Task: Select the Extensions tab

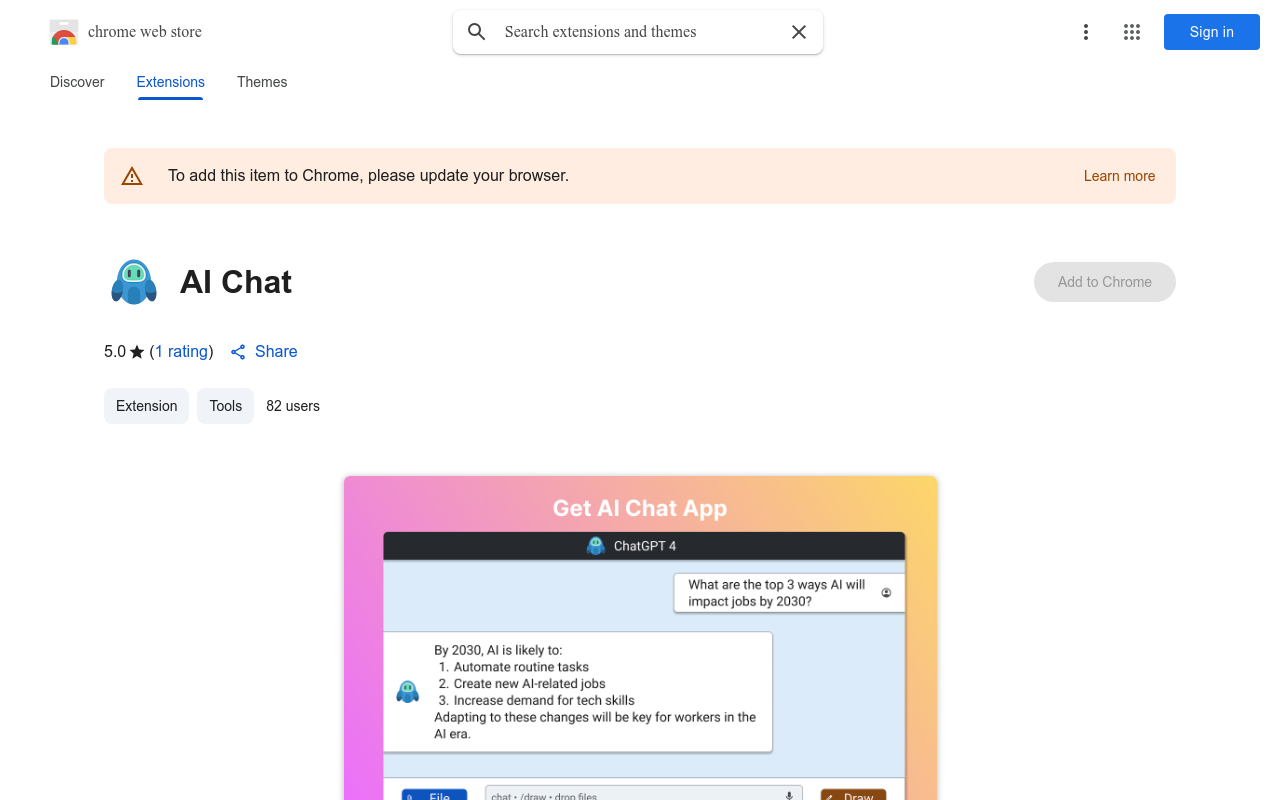Action: tap(171, 82)
